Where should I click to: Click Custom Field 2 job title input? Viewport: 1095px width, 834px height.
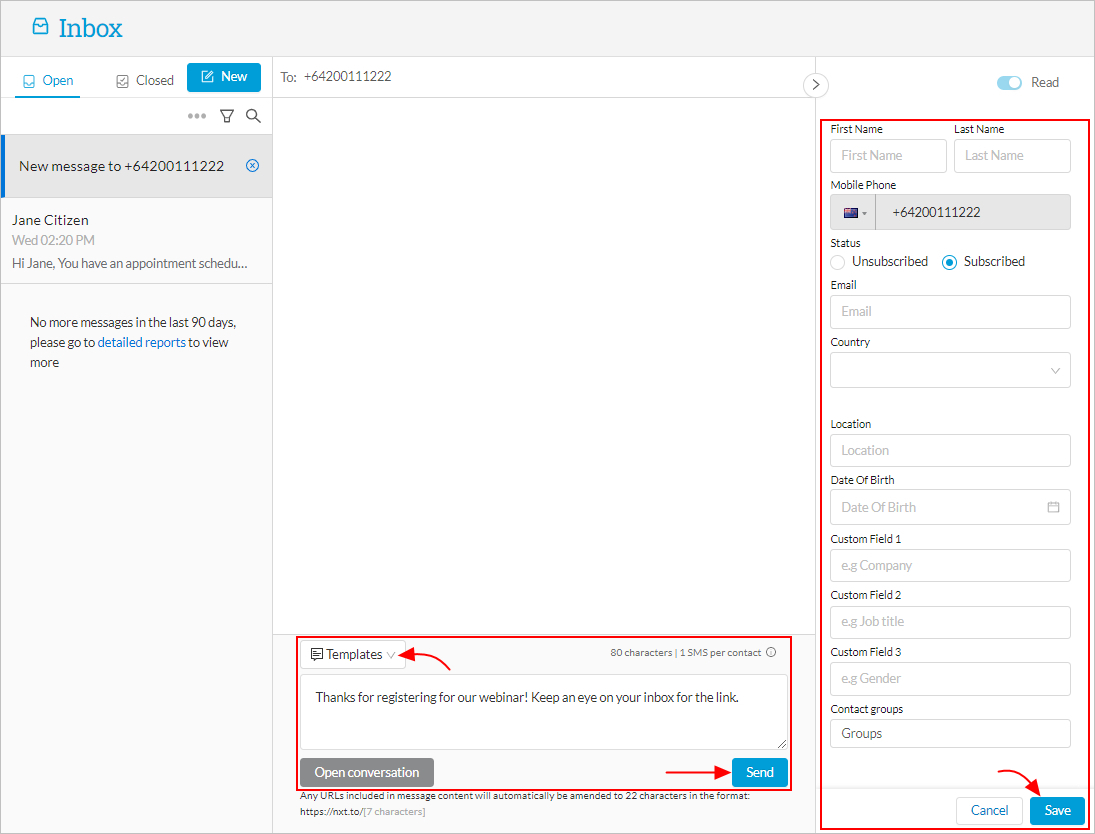point(950,622)
